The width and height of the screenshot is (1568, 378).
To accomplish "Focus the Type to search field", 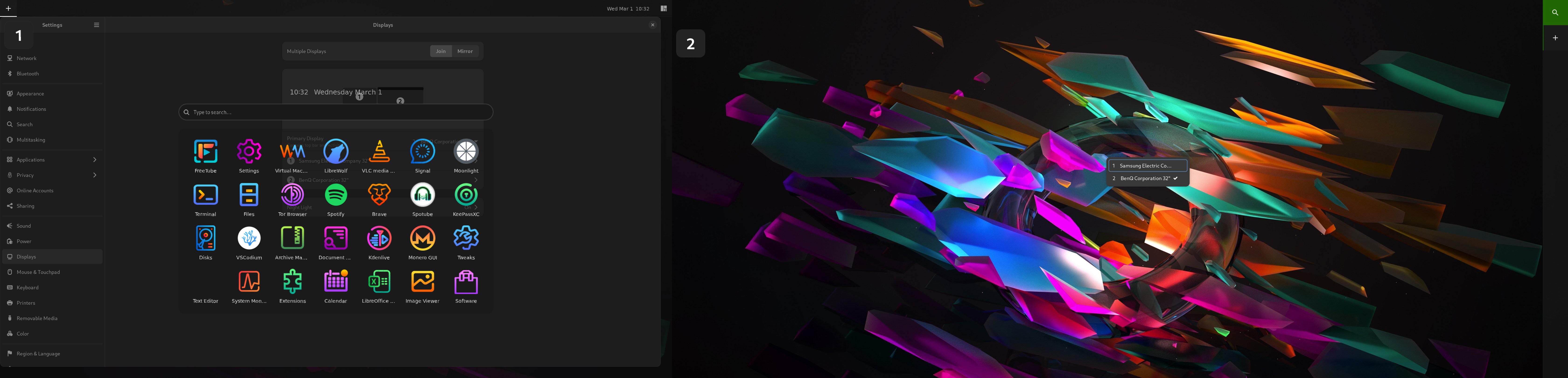I will (x=335, y=112).
